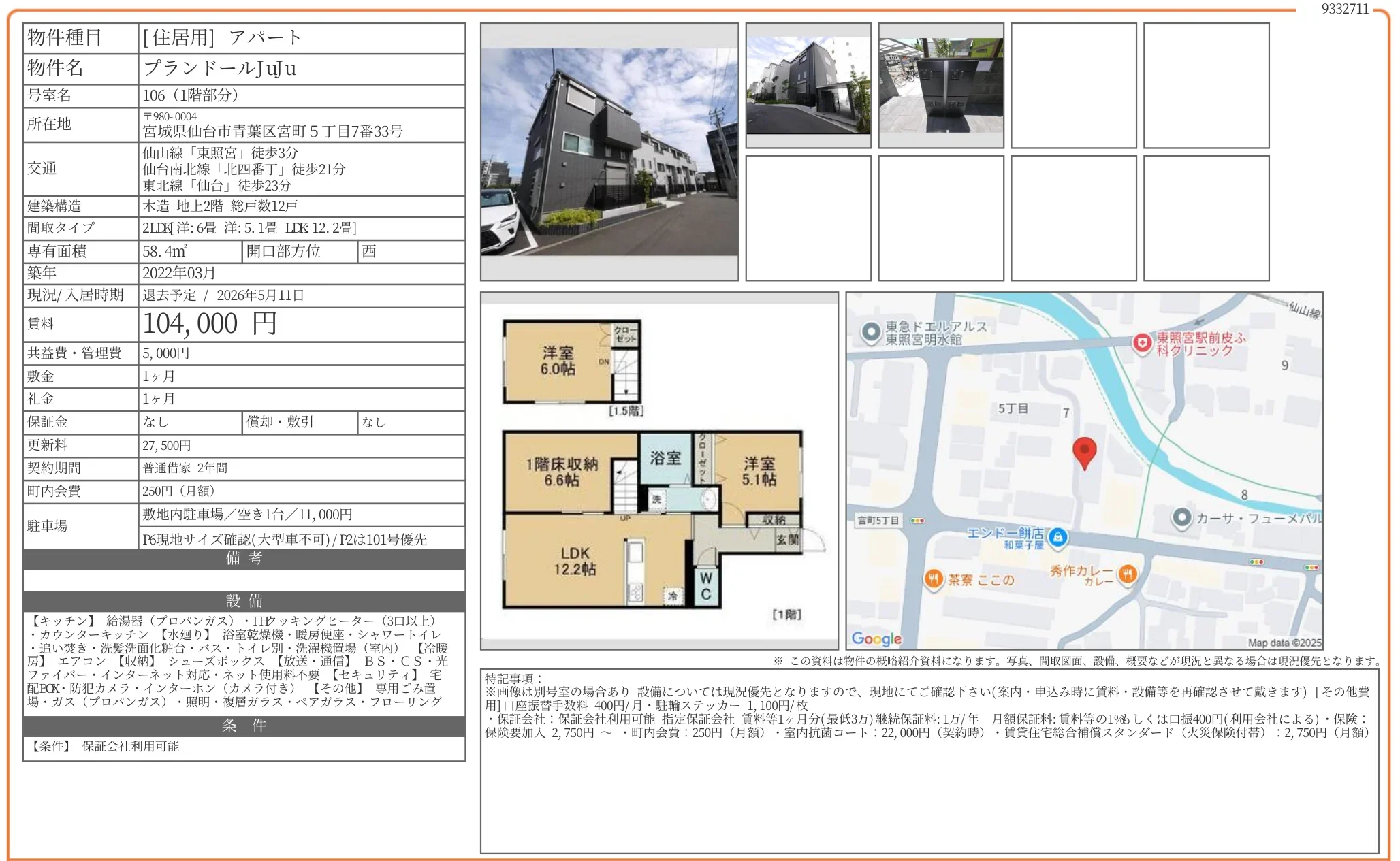Click the property ID 9332711

[1344, 9]
